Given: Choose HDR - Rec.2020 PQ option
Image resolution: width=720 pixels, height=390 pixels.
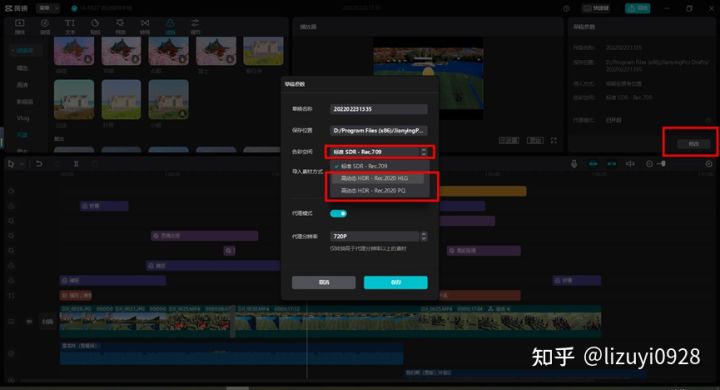Looking at the screenshot, I should (x=379, y=190).
